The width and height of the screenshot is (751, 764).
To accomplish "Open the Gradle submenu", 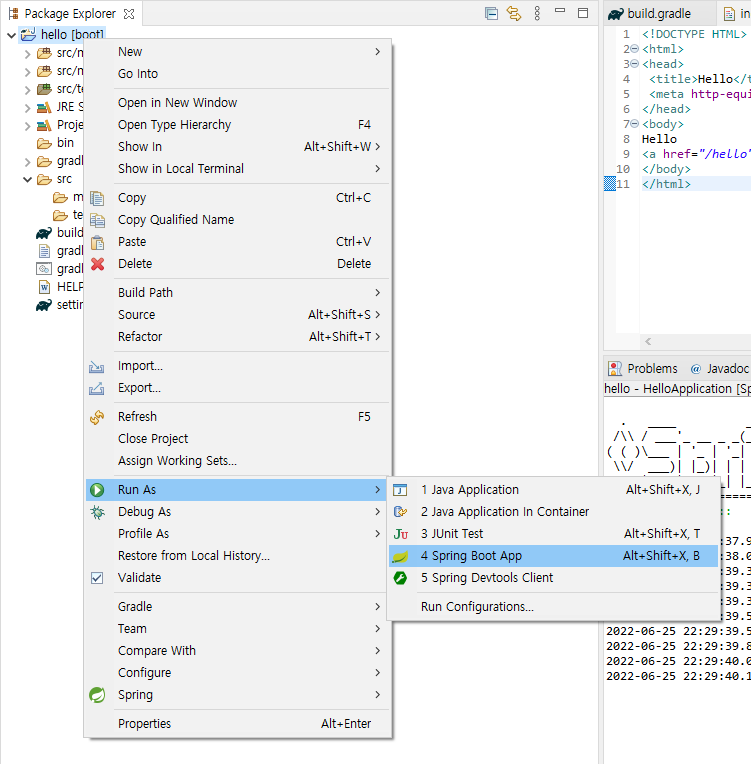I will 238,607.
